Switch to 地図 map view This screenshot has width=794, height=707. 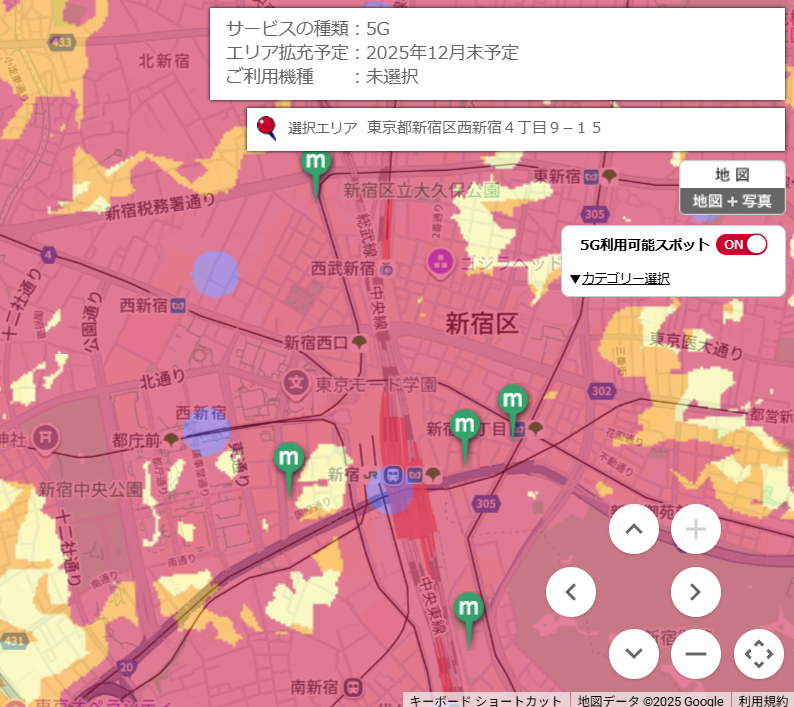pos(732,174)
